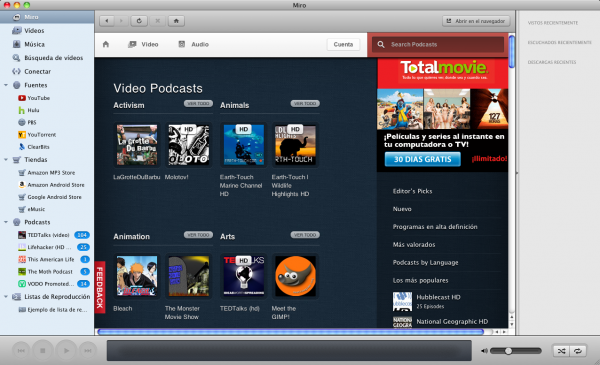
Task: Open TEDTalks (hd) thumbnail
Action: pyautogui.click(x=244, y=276)
